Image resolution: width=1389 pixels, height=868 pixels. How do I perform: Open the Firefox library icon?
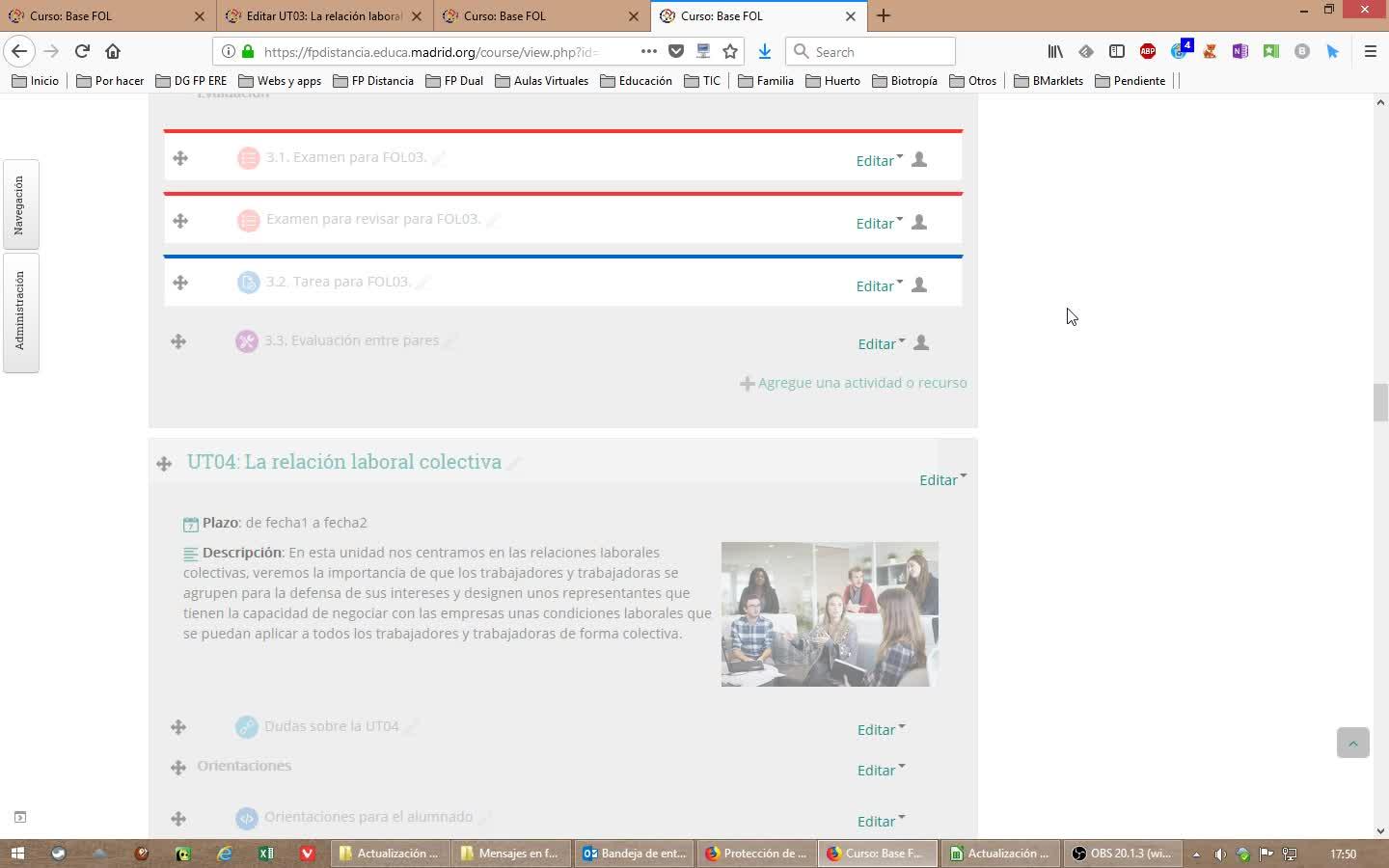[x=1055, y=51]
